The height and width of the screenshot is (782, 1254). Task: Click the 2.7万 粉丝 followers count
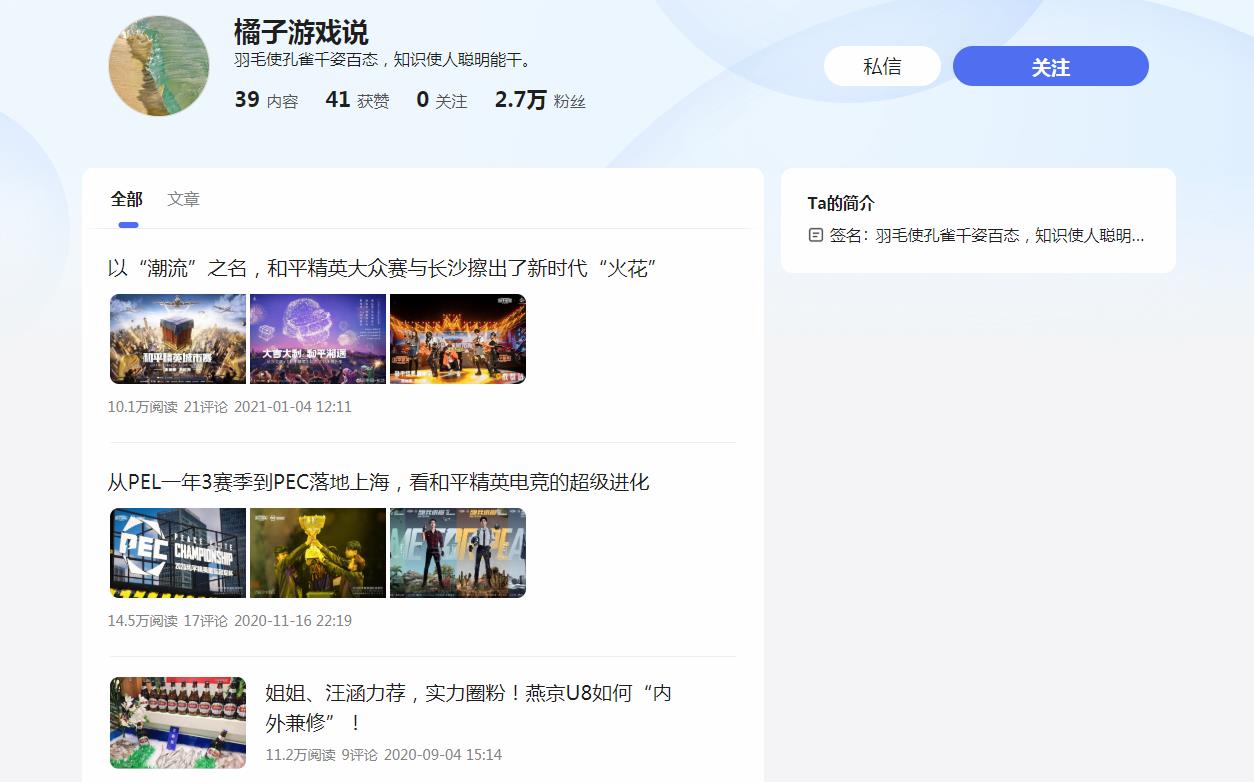pyautogui.click(x=540, y=100)
